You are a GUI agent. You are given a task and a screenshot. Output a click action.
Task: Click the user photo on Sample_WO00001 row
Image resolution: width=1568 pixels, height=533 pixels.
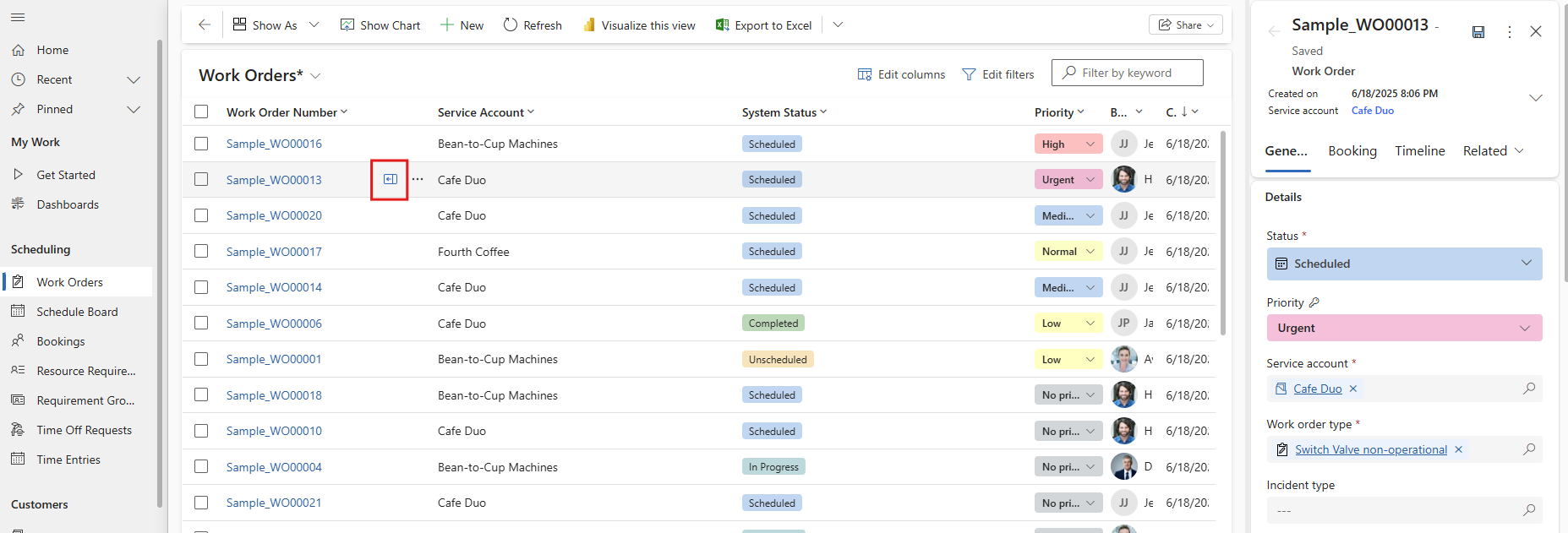pos(1123,359)
